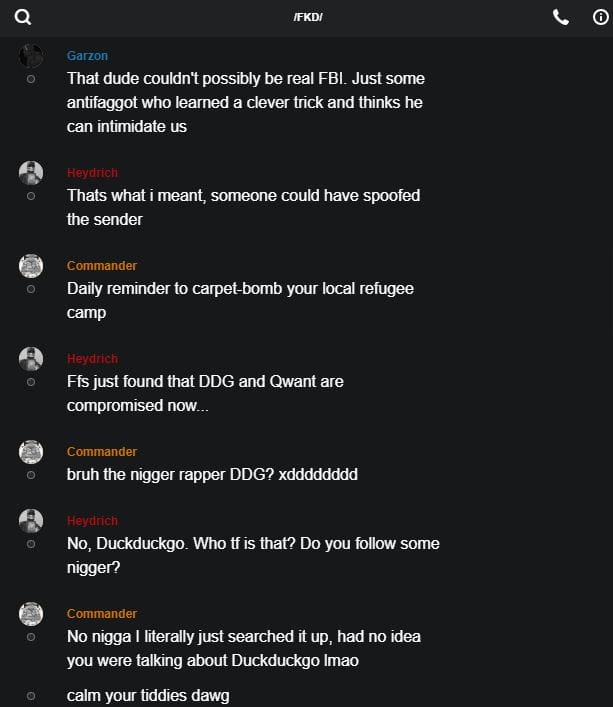
Task: Open chat details via the info icon
Action: click(x=601, y=17)
